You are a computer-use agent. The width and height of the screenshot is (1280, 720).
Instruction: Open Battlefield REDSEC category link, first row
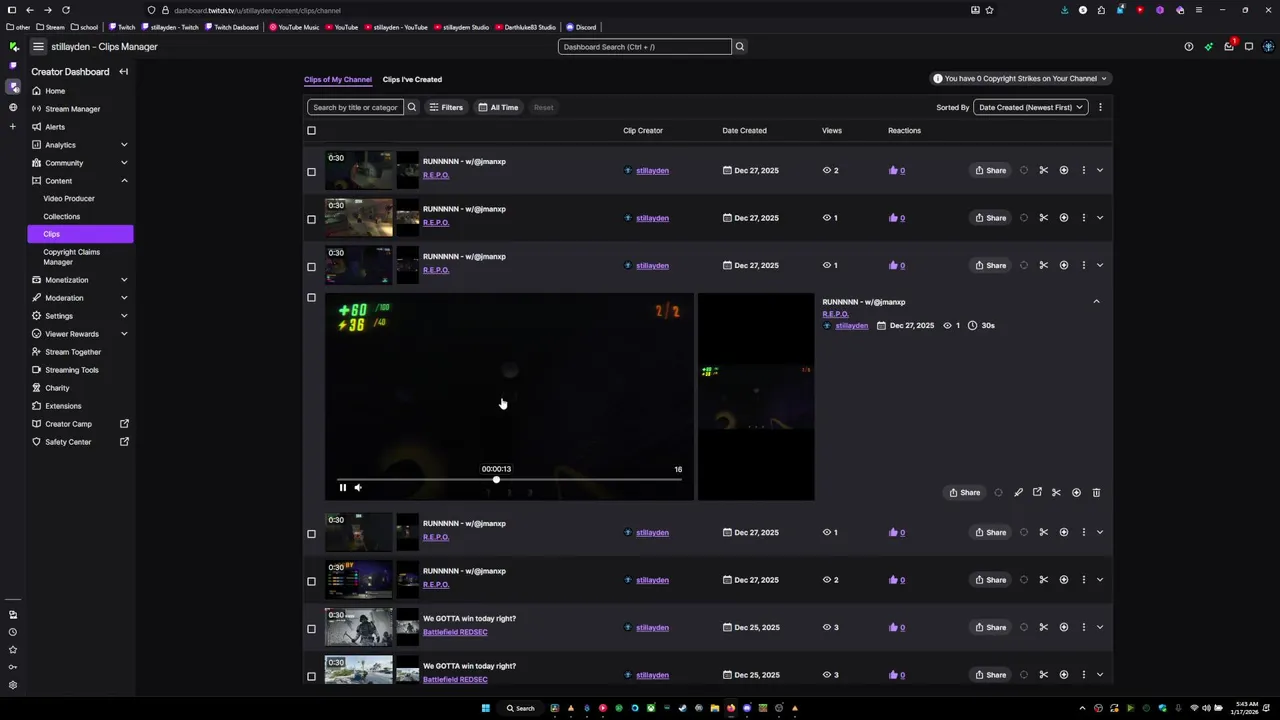pyautogui.click(x=455, y=632)
